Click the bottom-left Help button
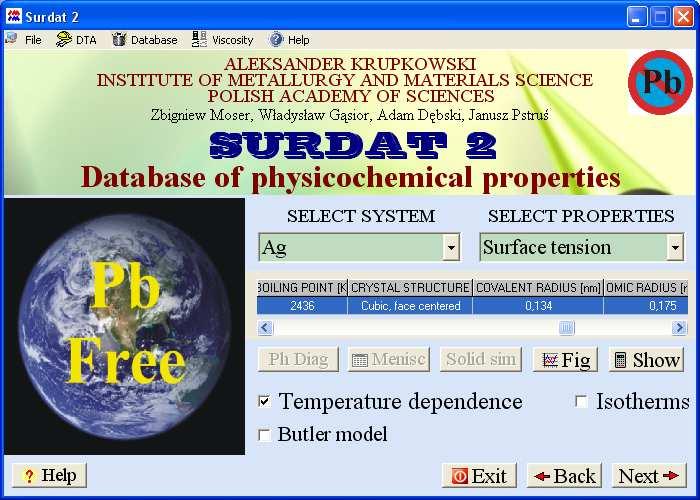Image resolution: width=700 pixels, height=500 pixels. 50,475
